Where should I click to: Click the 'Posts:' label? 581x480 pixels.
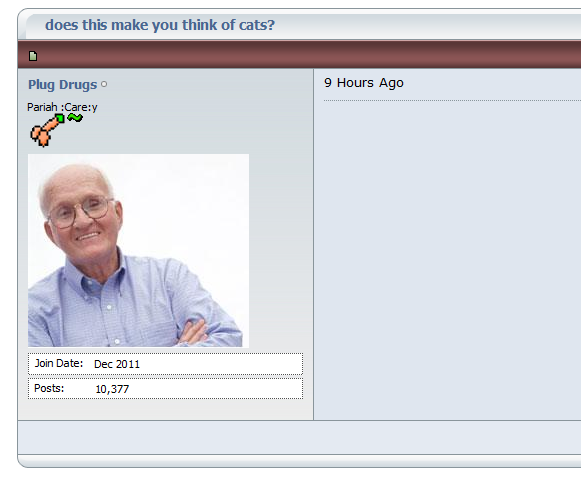(x=49, y=388)
